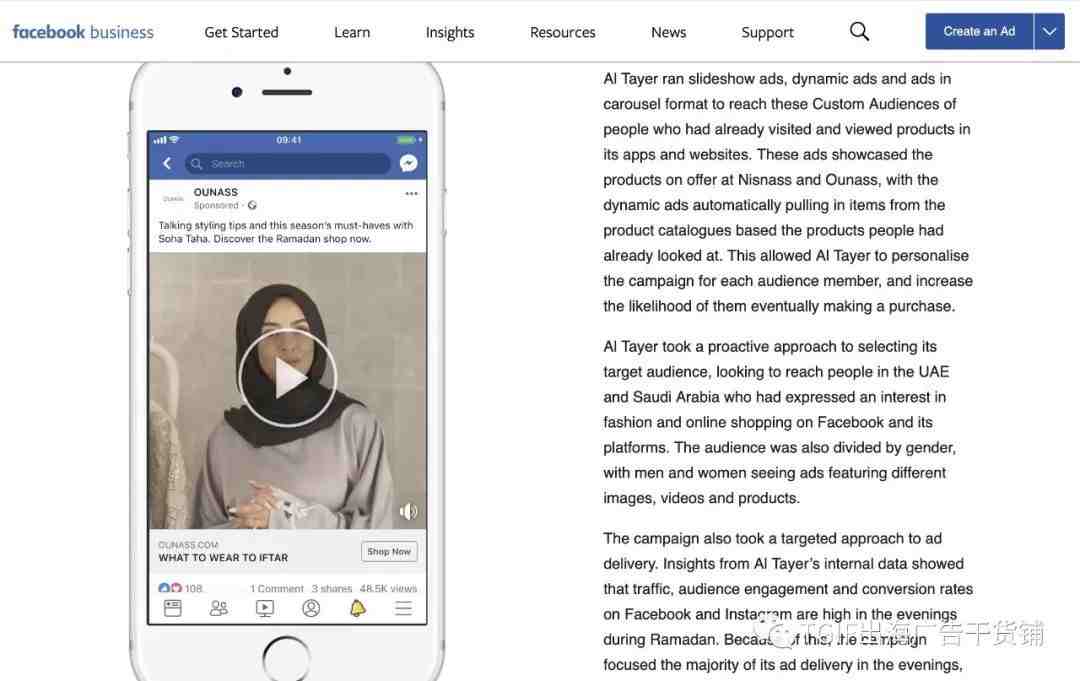Open the three-dot post options menu
Image resolution: width=1080 pixels, height=681 pixels.
point(411,193)
